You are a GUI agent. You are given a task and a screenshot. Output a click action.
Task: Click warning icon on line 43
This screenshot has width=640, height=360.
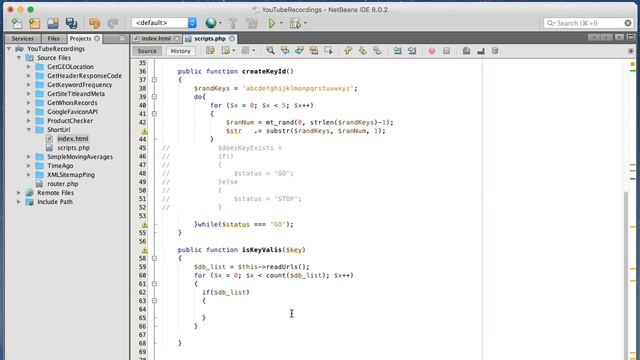click(x=144, y=131)
